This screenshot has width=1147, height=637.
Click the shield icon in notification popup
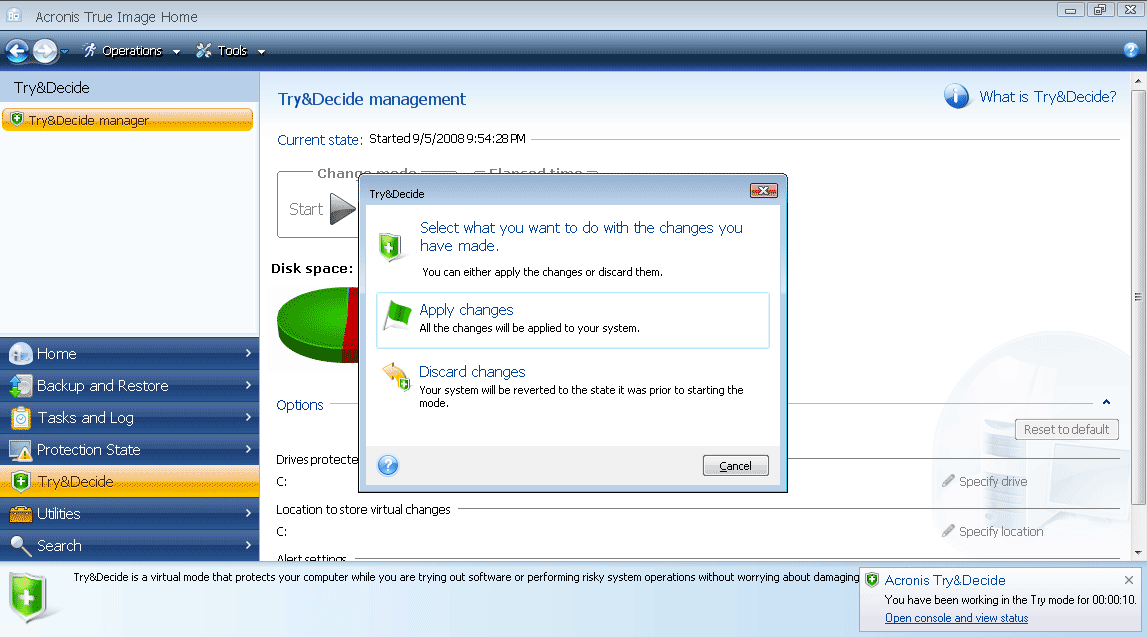coord(871,580)
